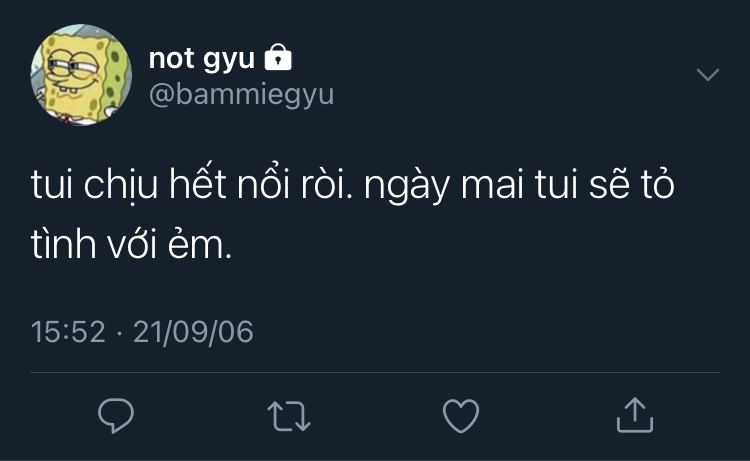Open the share sheet via upload-arrow icon
Screen dimensions: 750x461
[634, 415]
